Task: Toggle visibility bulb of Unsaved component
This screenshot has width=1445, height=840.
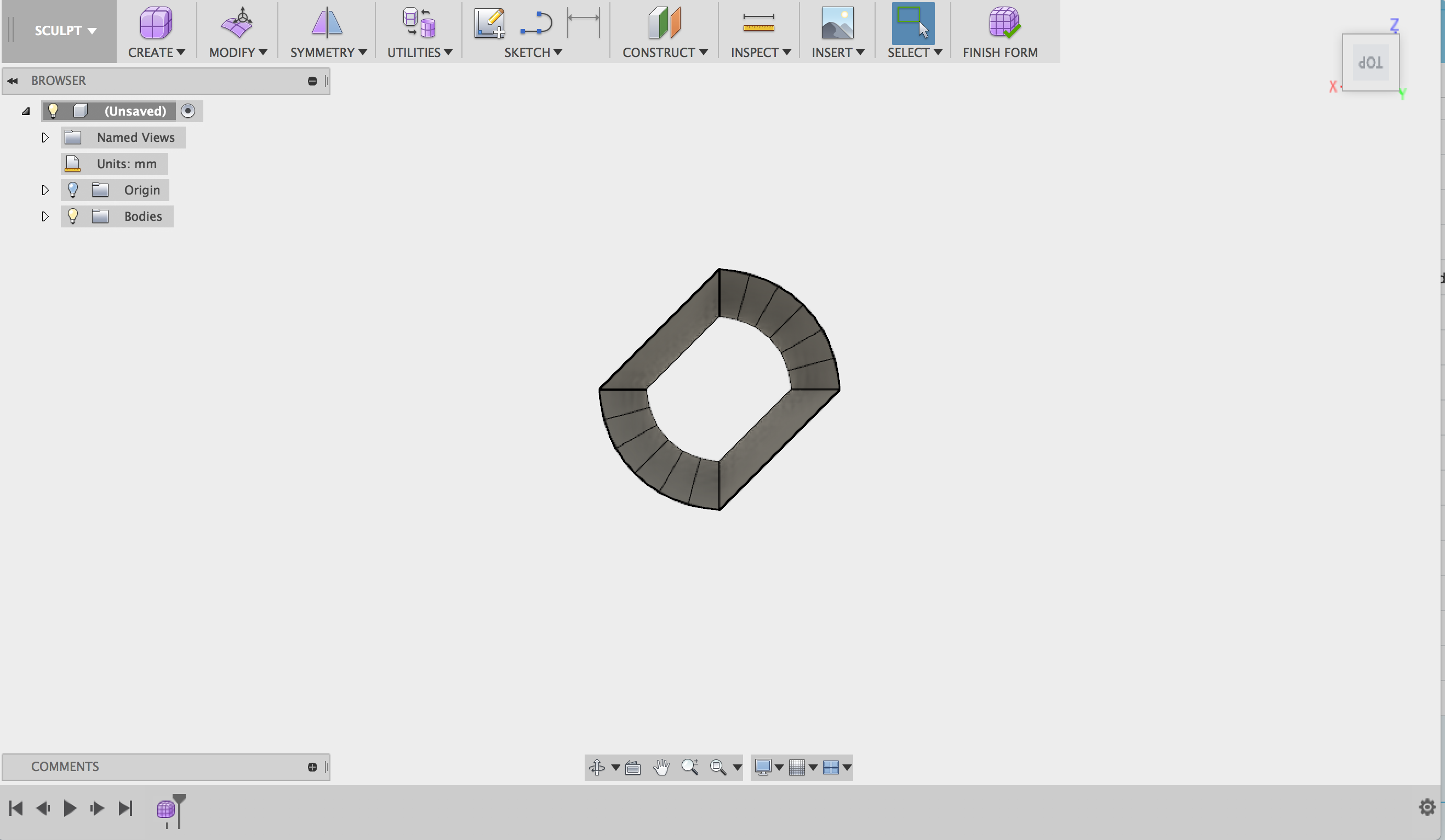Action: pyautogui.click(x=53, y=110)
